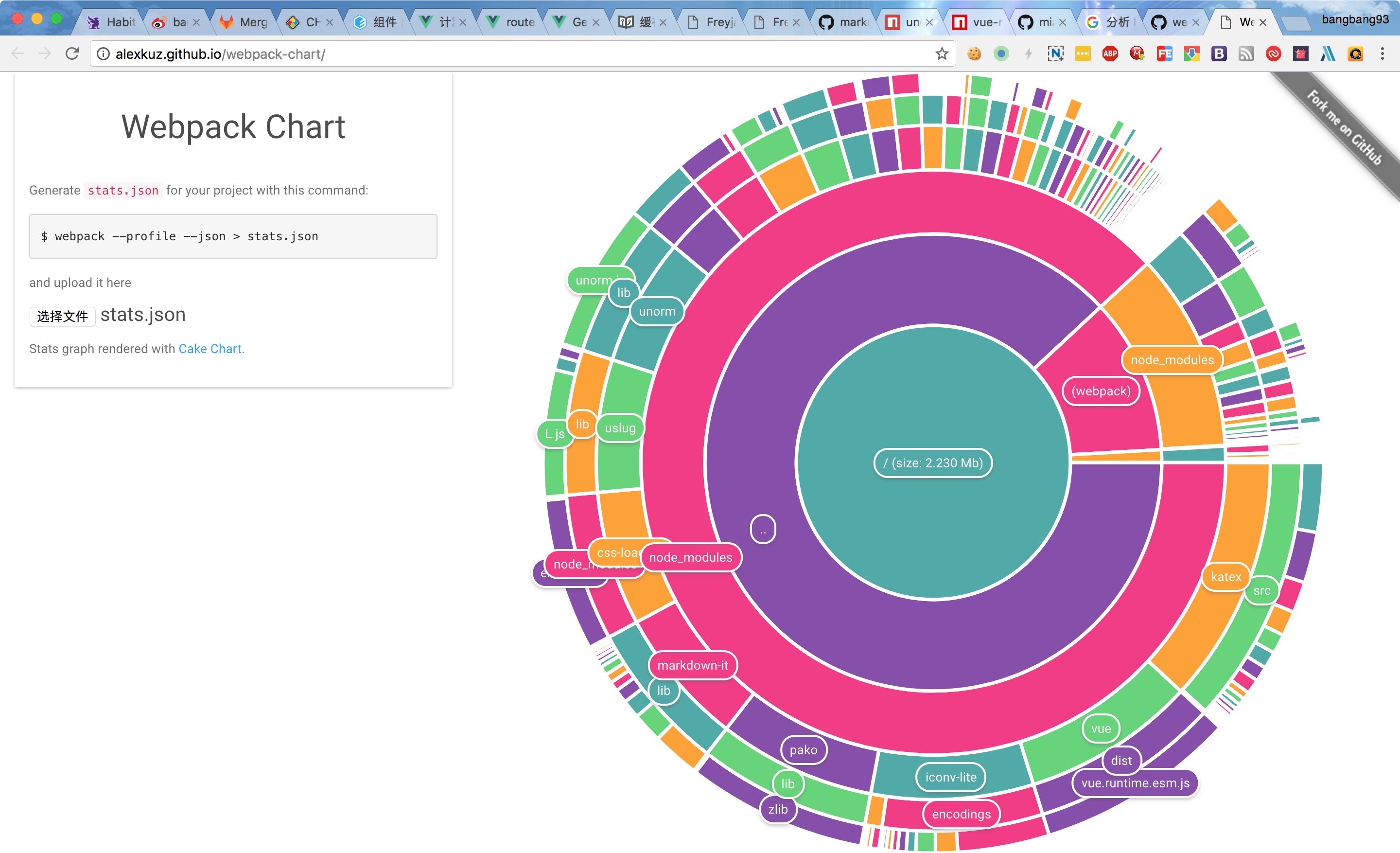Click the RSS feed extension icon
This screenshot has height=853, width=1400.
tap(1246, 54)
